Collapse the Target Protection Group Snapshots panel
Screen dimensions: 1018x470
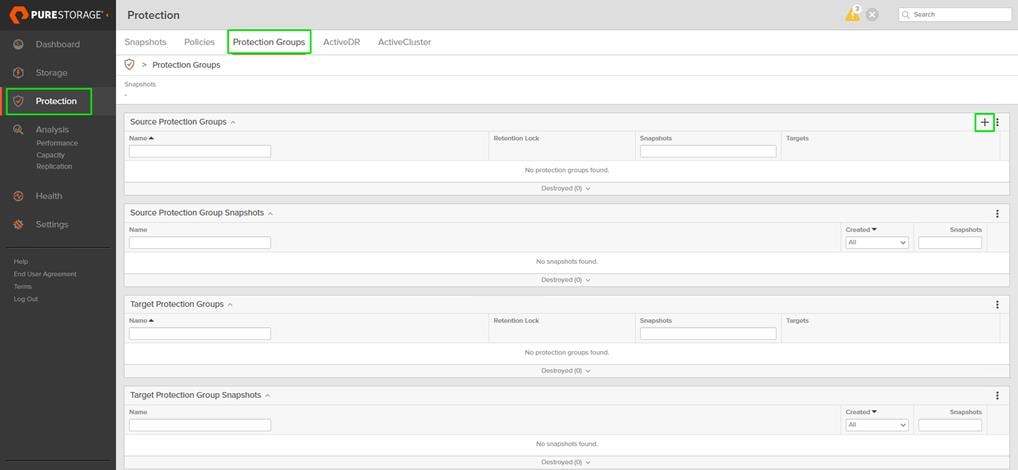point(267,395)
